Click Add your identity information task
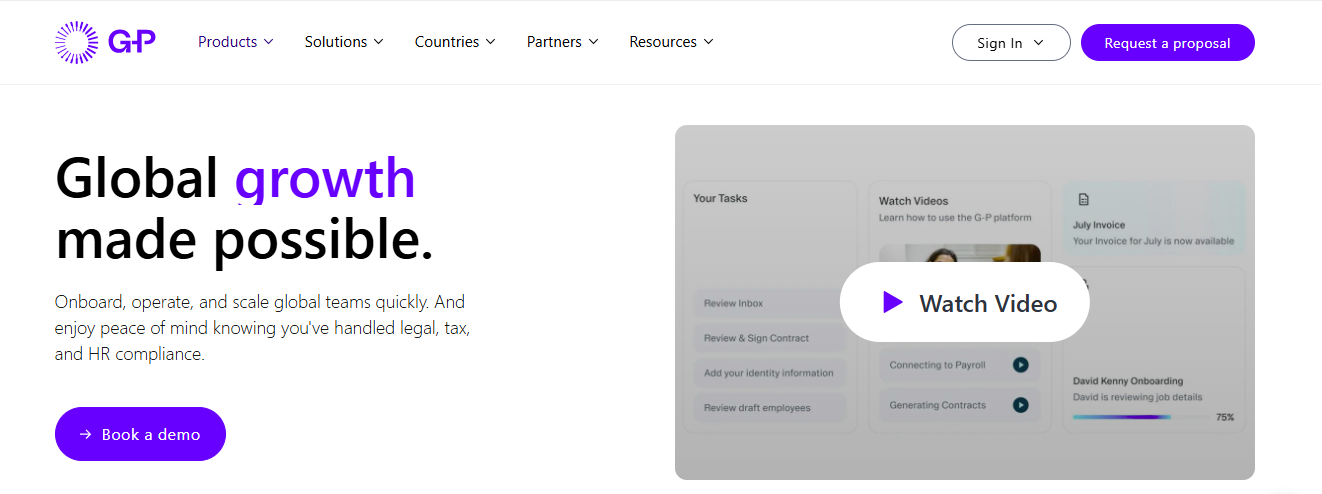Screen dimensions: 1322x494 click(769, 373)
